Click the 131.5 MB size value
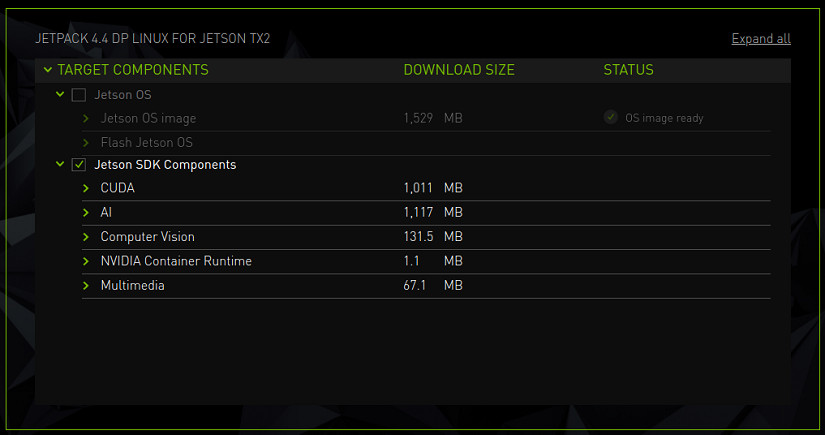Image resolution: width=825 pixels, height=435 pixels. click(433, 237)
